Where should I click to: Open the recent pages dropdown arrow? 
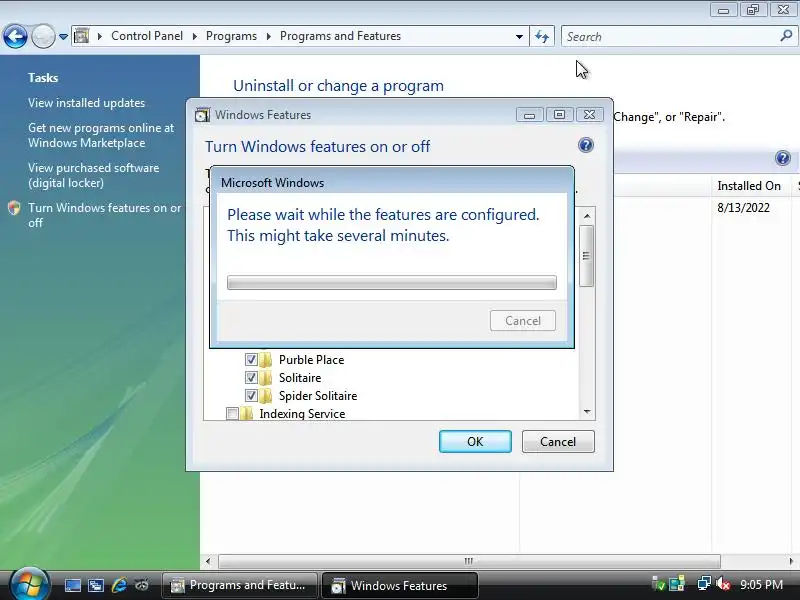[x=63, y=37]
